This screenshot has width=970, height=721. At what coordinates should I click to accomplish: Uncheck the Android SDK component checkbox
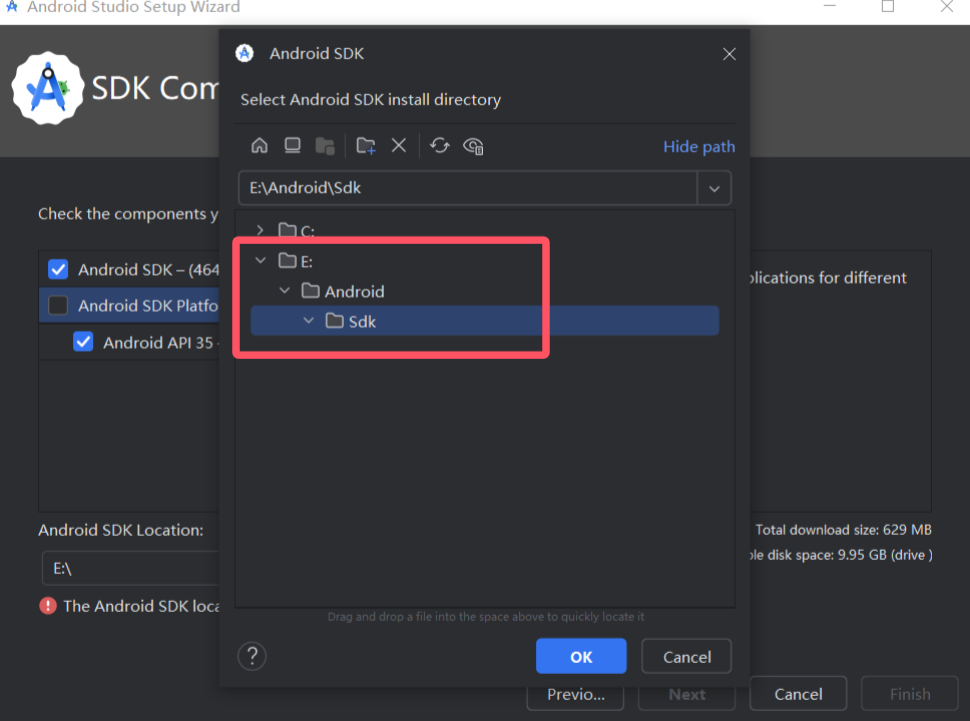tap(57, 268)
